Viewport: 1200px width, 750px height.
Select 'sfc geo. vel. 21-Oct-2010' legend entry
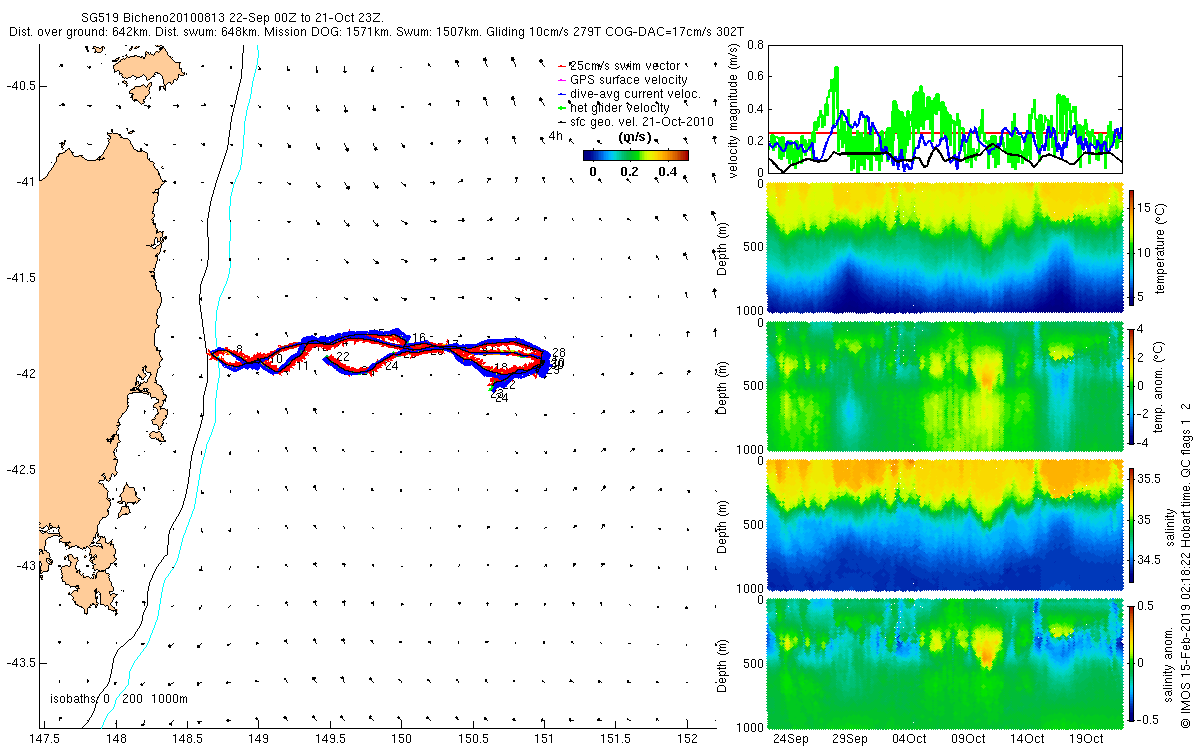[x=635, y=121]
